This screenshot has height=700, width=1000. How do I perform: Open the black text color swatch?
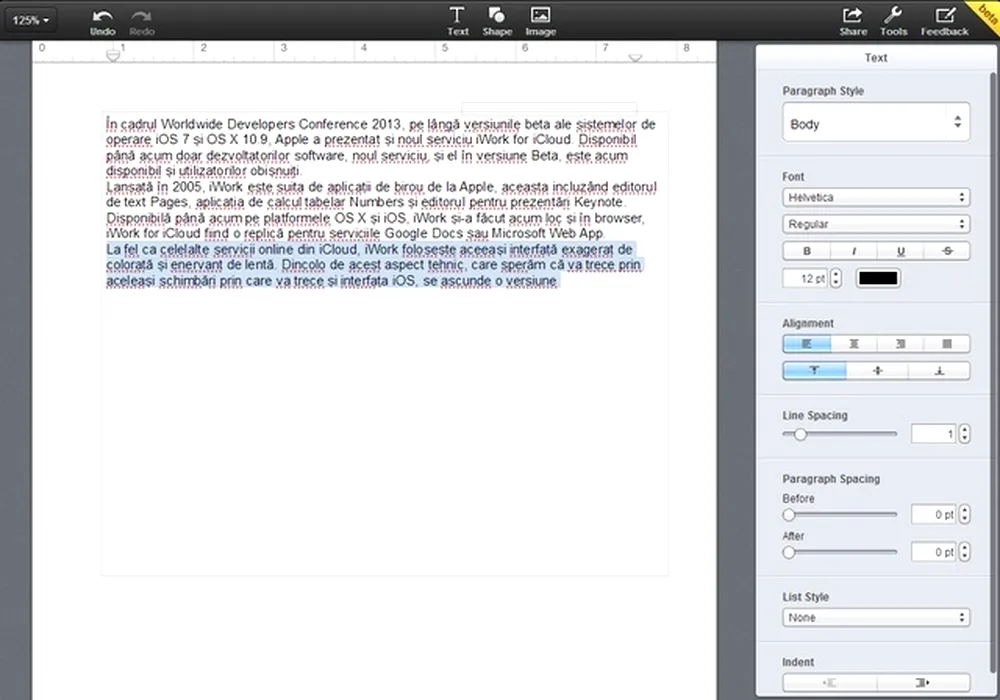pos(878,279)
